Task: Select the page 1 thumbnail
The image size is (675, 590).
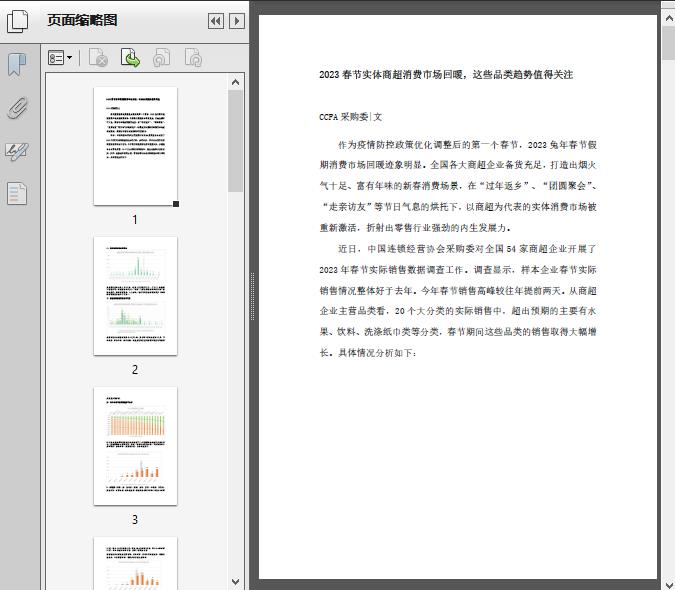Action: coord(135,146)
